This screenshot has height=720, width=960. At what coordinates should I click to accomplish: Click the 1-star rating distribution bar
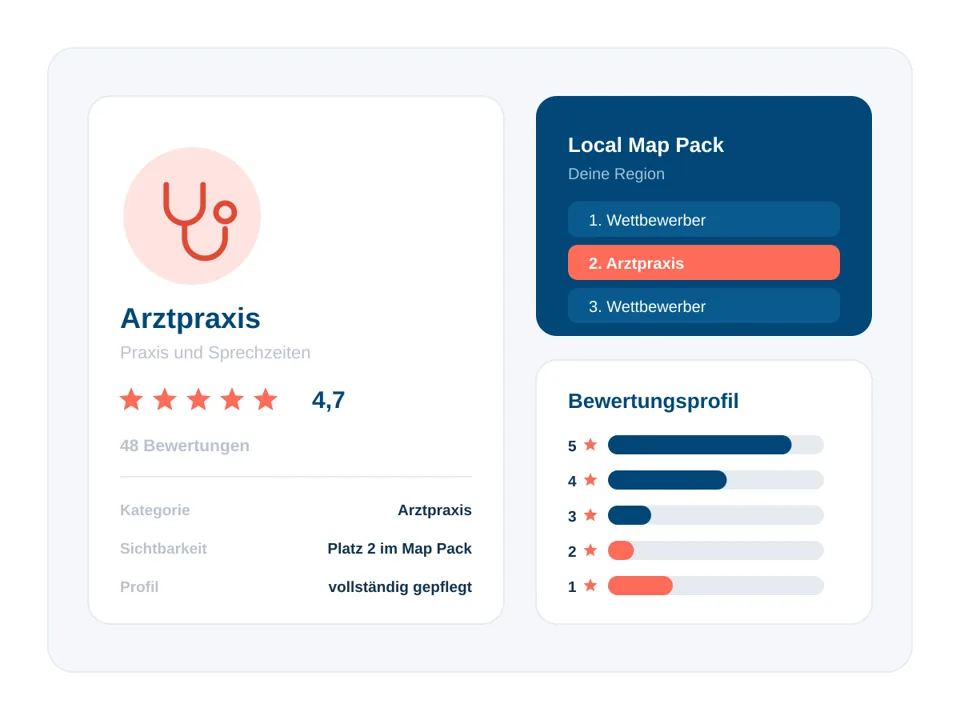716,585
